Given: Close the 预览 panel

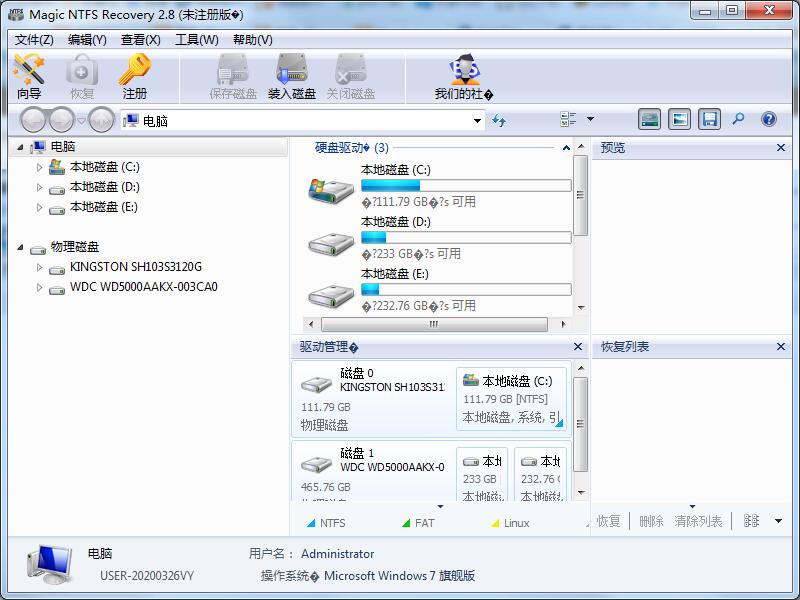Looking at the screenshot, I should pyautogui.click(x=781, y=147).
